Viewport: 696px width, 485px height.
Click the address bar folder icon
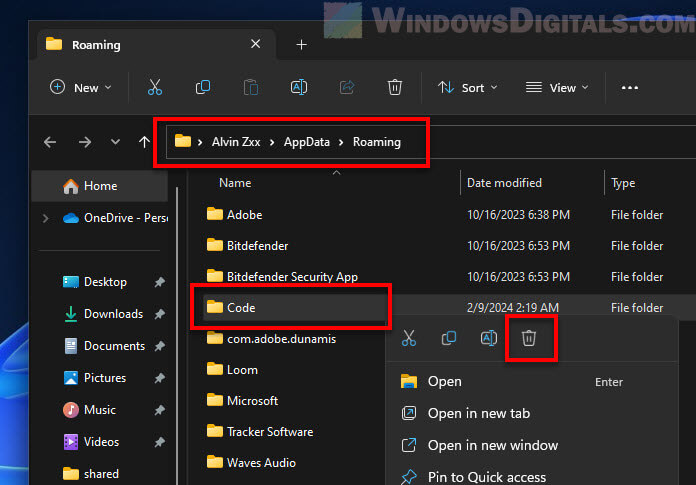click(x=183, y=141)
